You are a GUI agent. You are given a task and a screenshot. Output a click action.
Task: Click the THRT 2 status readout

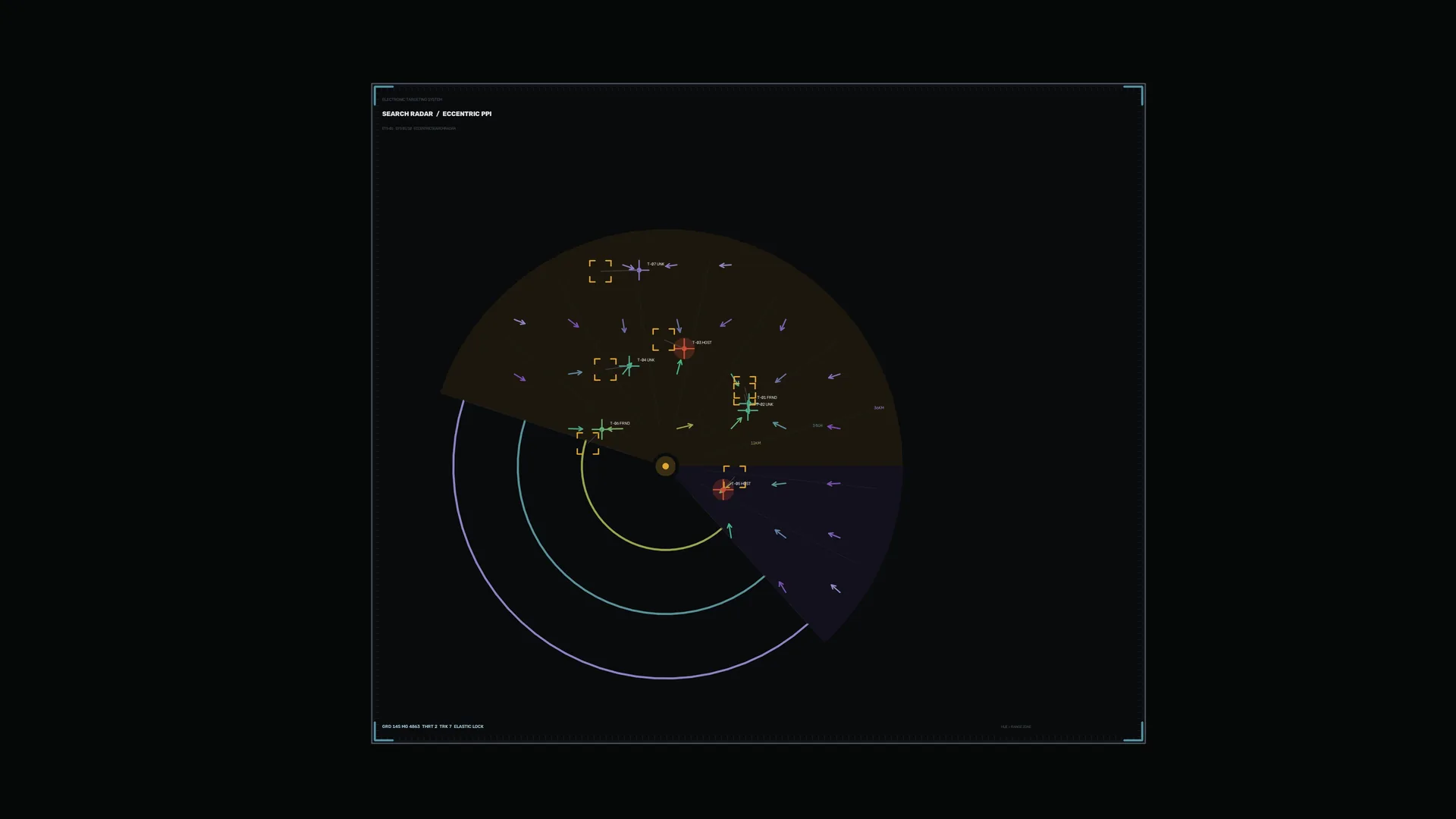point(429,726)
